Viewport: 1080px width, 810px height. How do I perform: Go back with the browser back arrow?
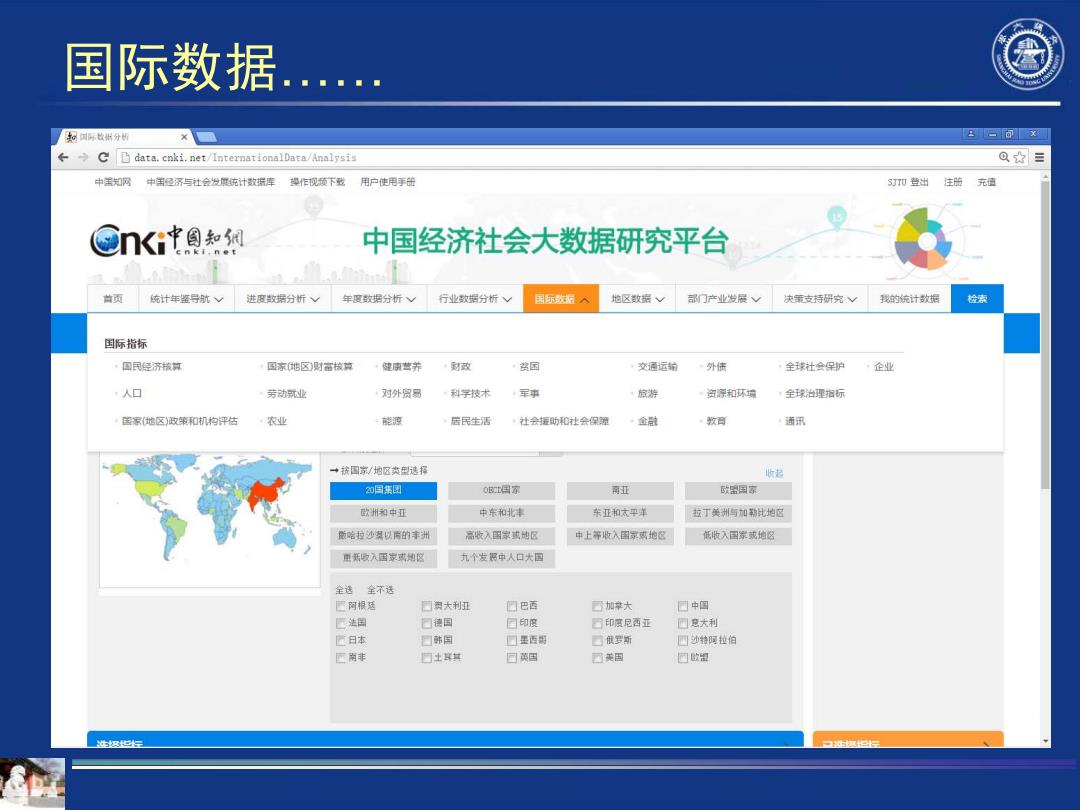click(x=63, y=158)
